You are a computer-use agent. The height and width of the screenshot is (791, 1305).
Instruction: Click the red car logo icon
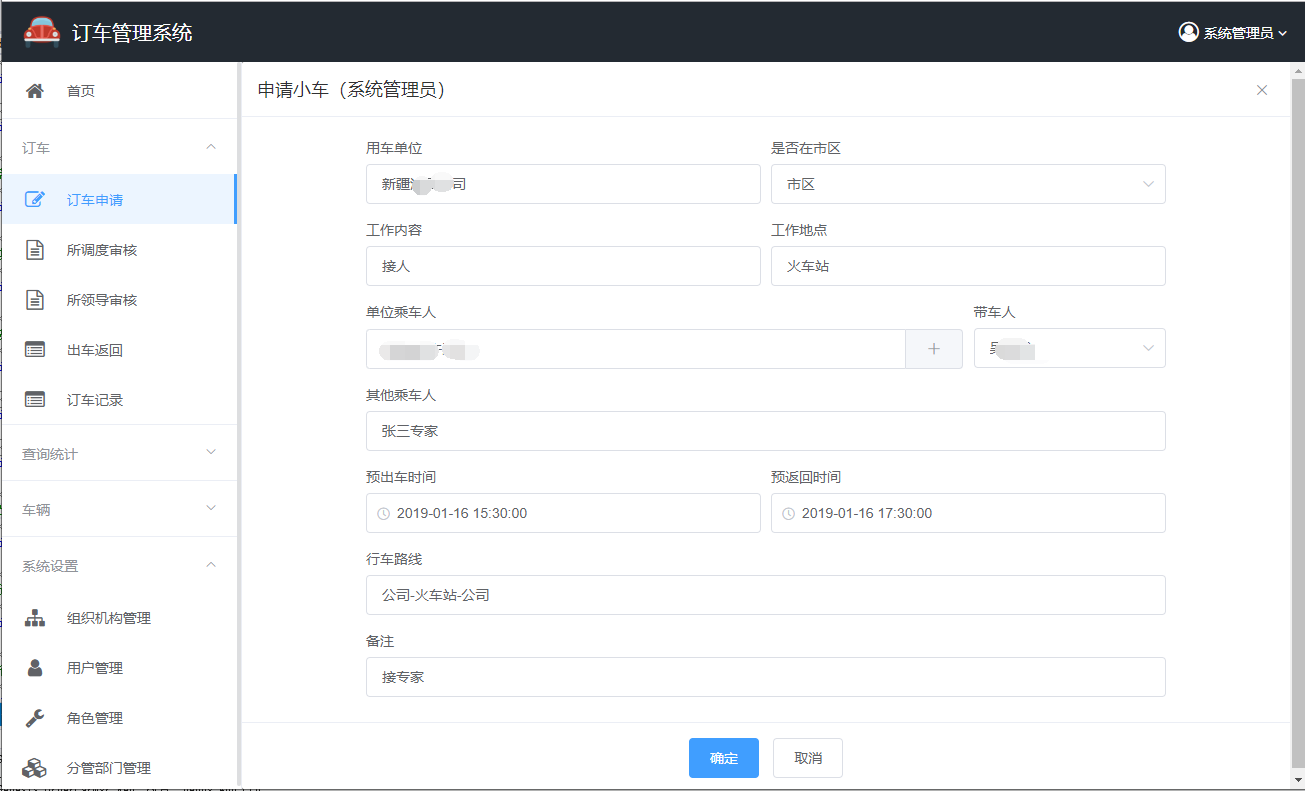tap(42, 32)
